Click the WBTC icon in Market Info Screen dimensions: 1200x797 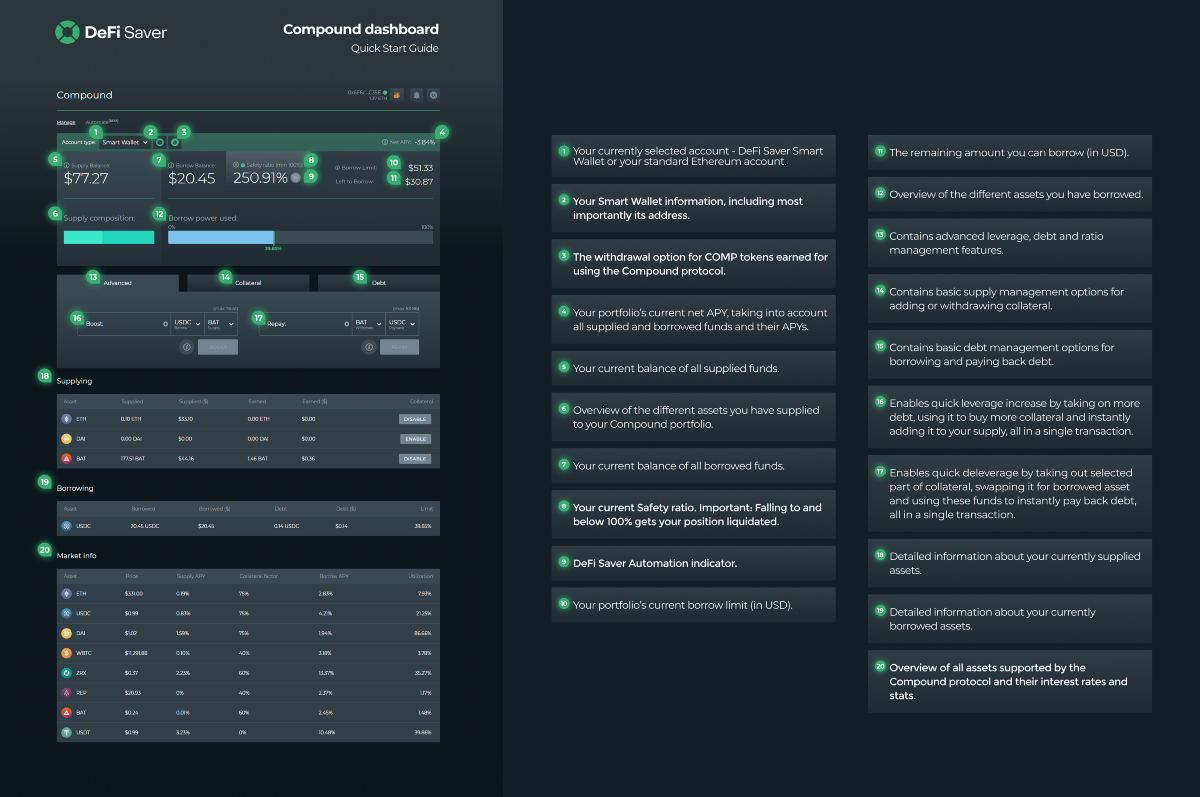(x=66, y=653)
